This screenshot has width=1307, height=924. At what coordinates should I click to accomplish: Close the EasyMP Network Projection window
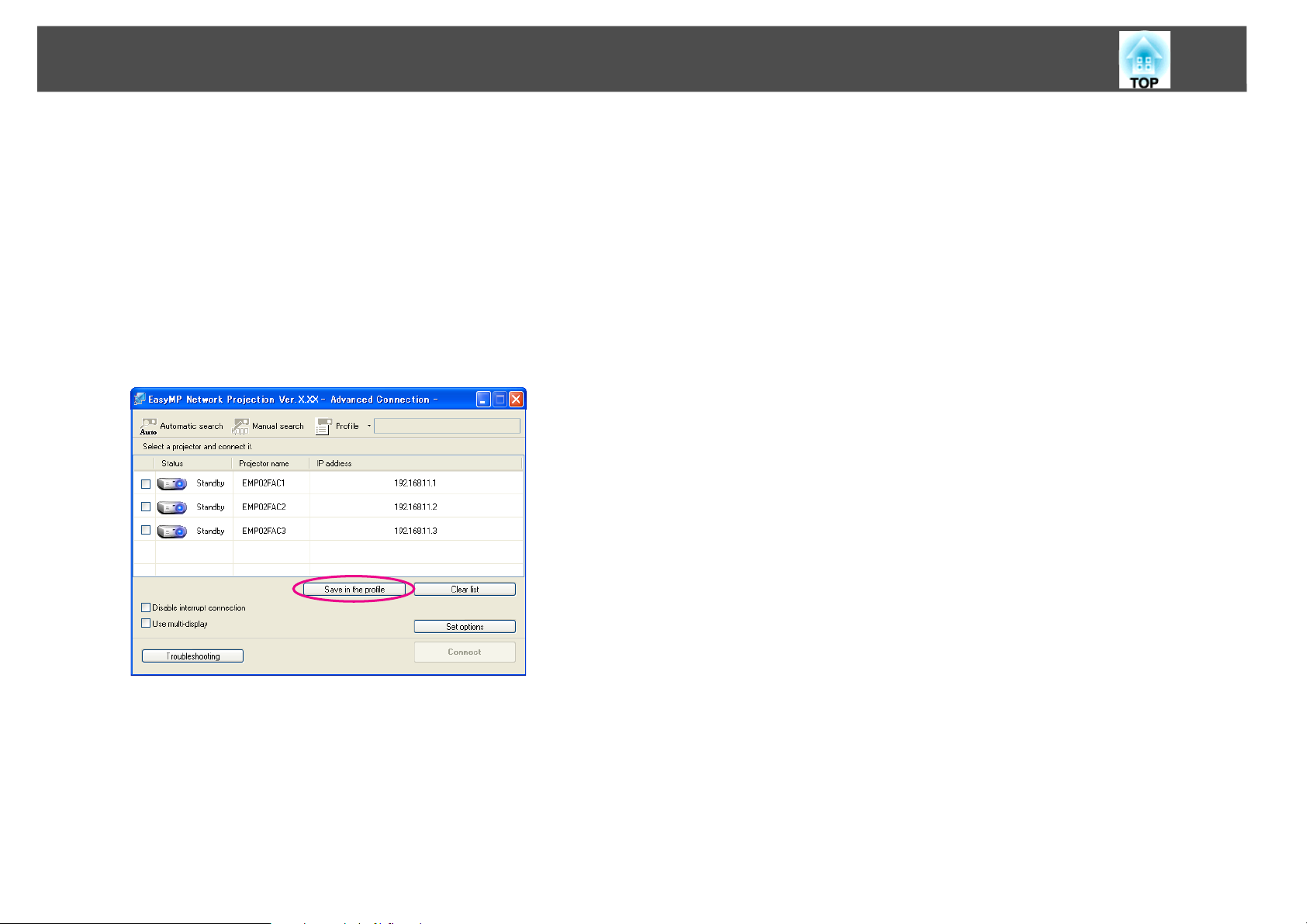click(516, 400)
